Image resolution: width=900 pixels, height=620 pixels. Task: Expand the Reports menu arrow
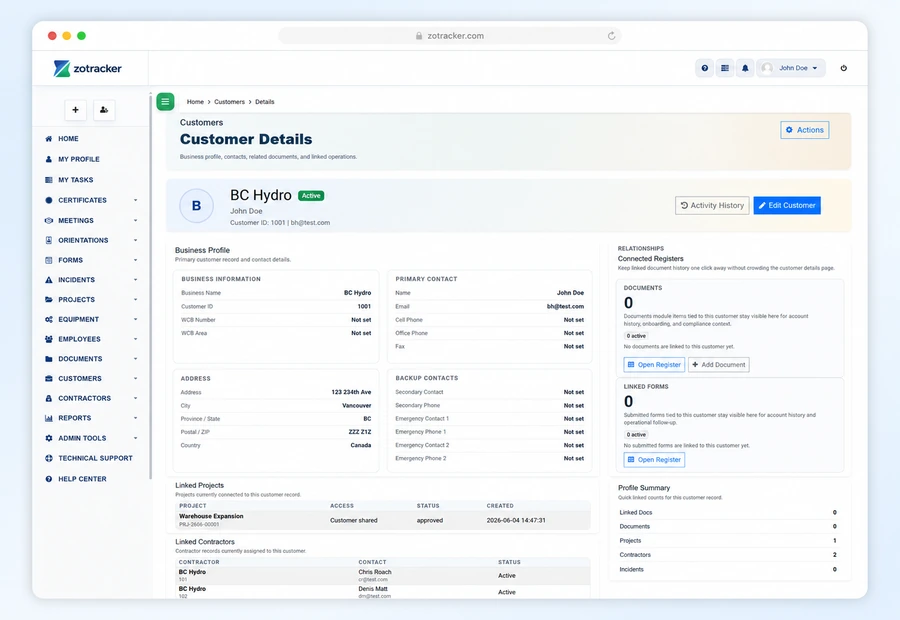point(135,418)
